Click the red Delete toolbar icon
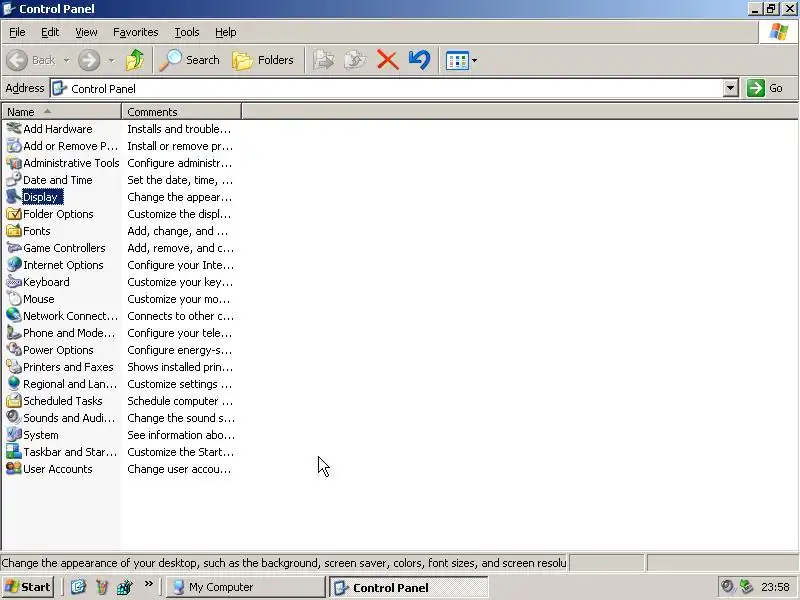Screen dimensions: 800x600 388,60
